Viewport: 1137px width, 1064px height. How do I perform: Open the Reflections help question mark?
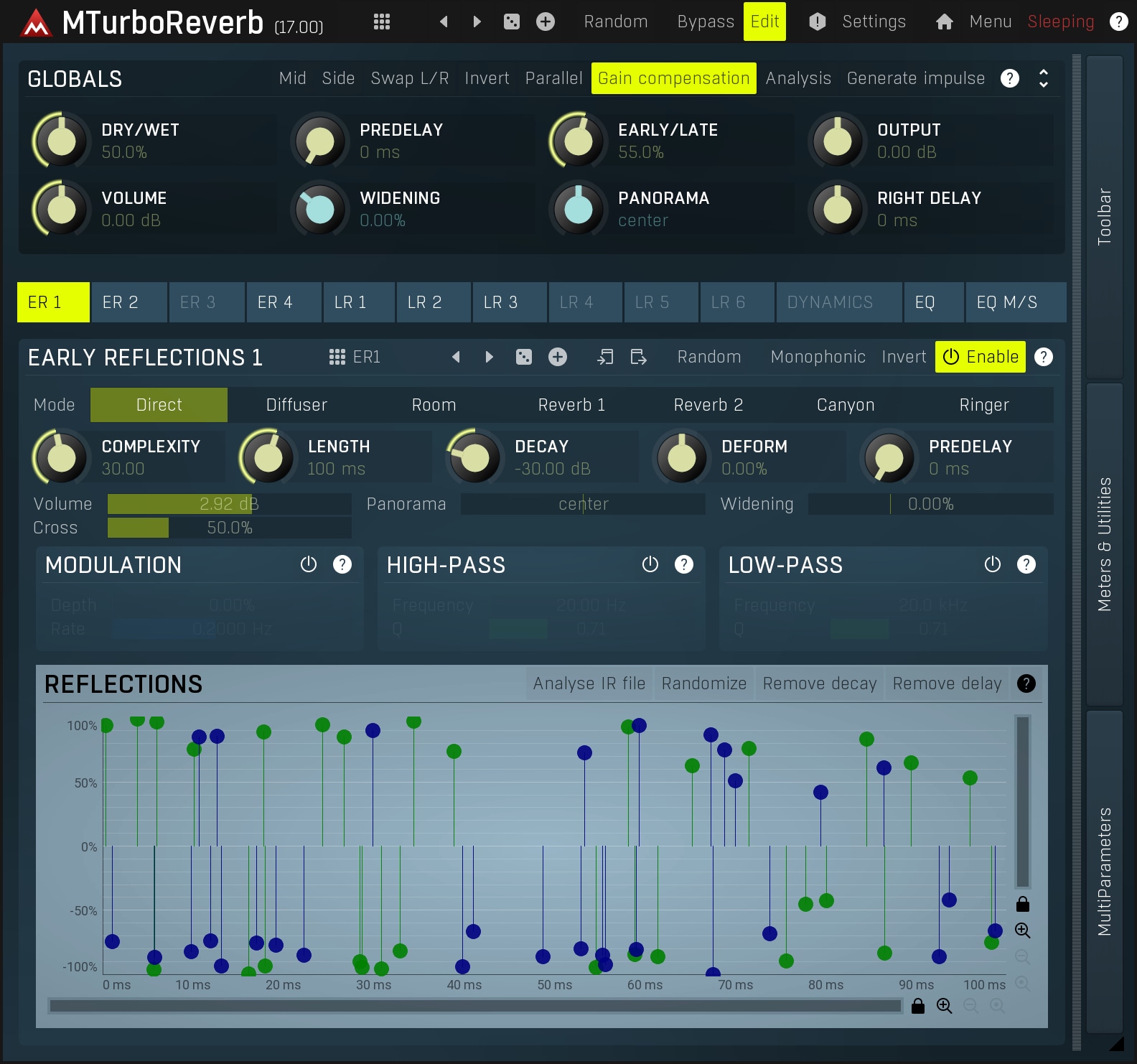[x=1026, y=683]
